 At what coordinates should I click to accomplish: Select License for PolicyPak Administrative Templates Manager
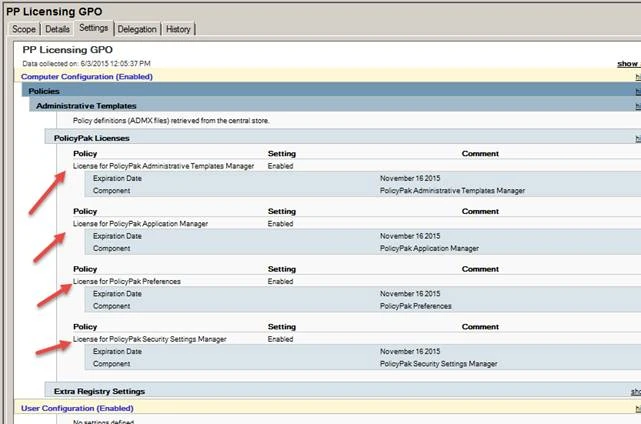(163, 165)
